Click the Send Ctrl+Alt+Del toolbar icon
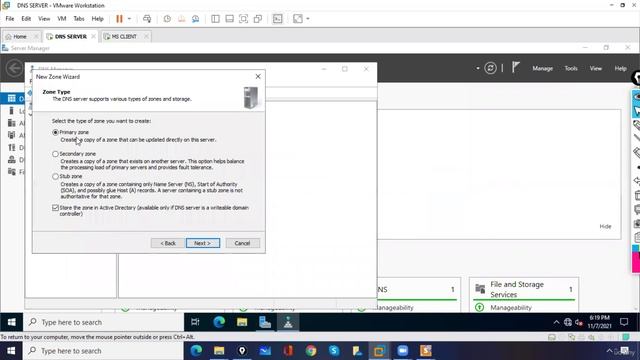This screenshot has width=640, height=360. coord(147,19)
